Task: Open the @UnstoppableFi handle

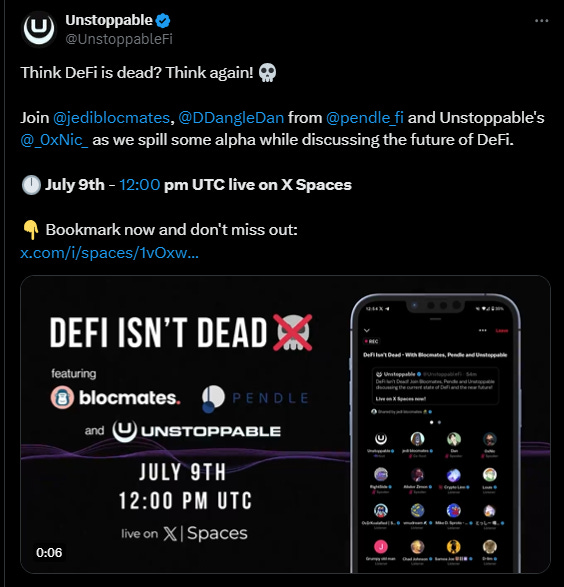Action: (x=119, y=39)
